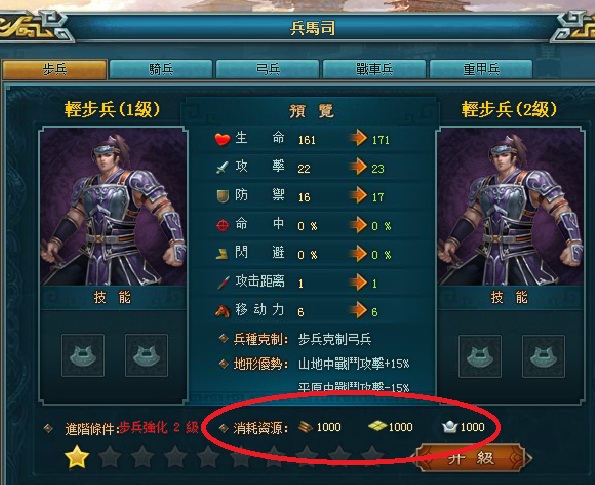Screen dimensions: 595x485
Task: Click the shield 防禦 defense icon
Action: (223, 196)
